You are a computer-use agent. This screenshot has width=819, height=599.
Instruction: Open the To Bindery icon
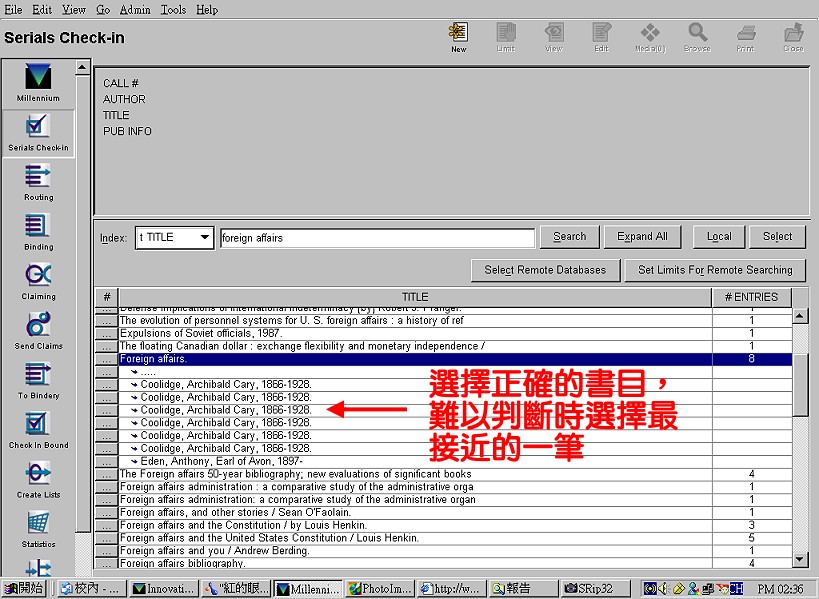[x=38, y=380]
